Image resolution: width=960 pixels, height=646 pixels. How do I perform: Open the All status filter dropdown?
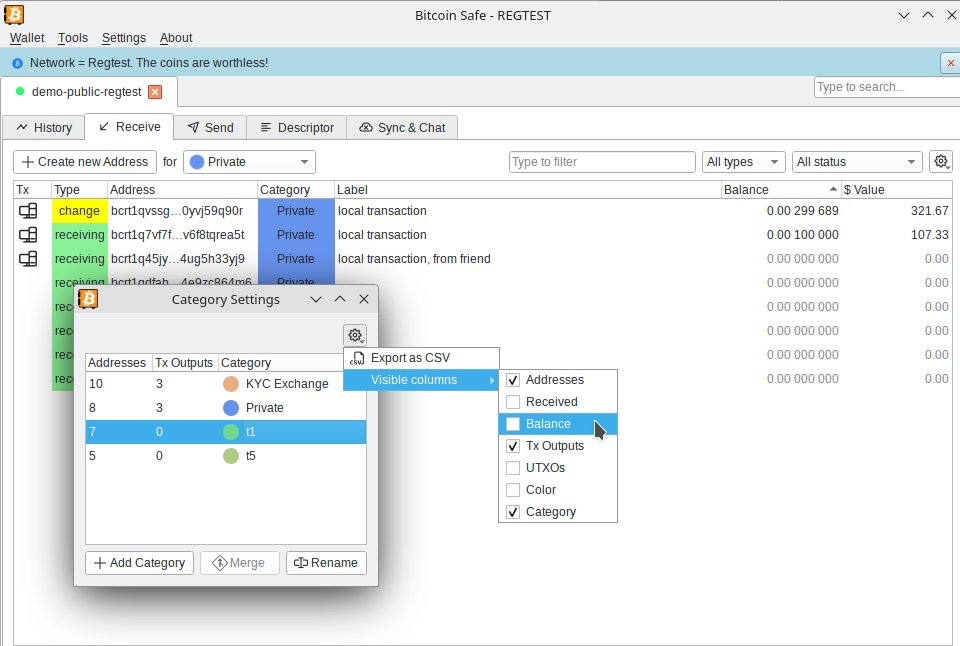pos(857,162)
